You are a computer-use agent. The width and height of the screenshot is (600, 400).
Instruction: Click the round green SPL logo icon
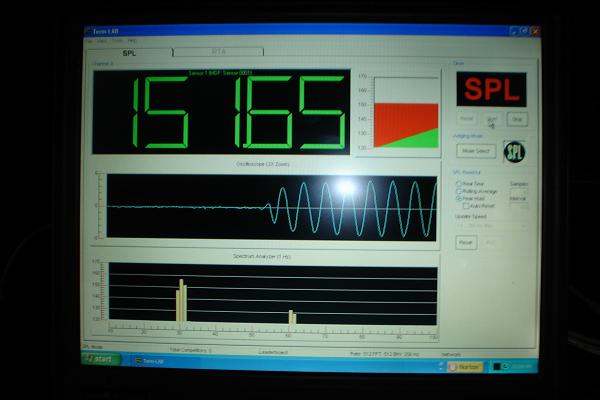point(514,152)
